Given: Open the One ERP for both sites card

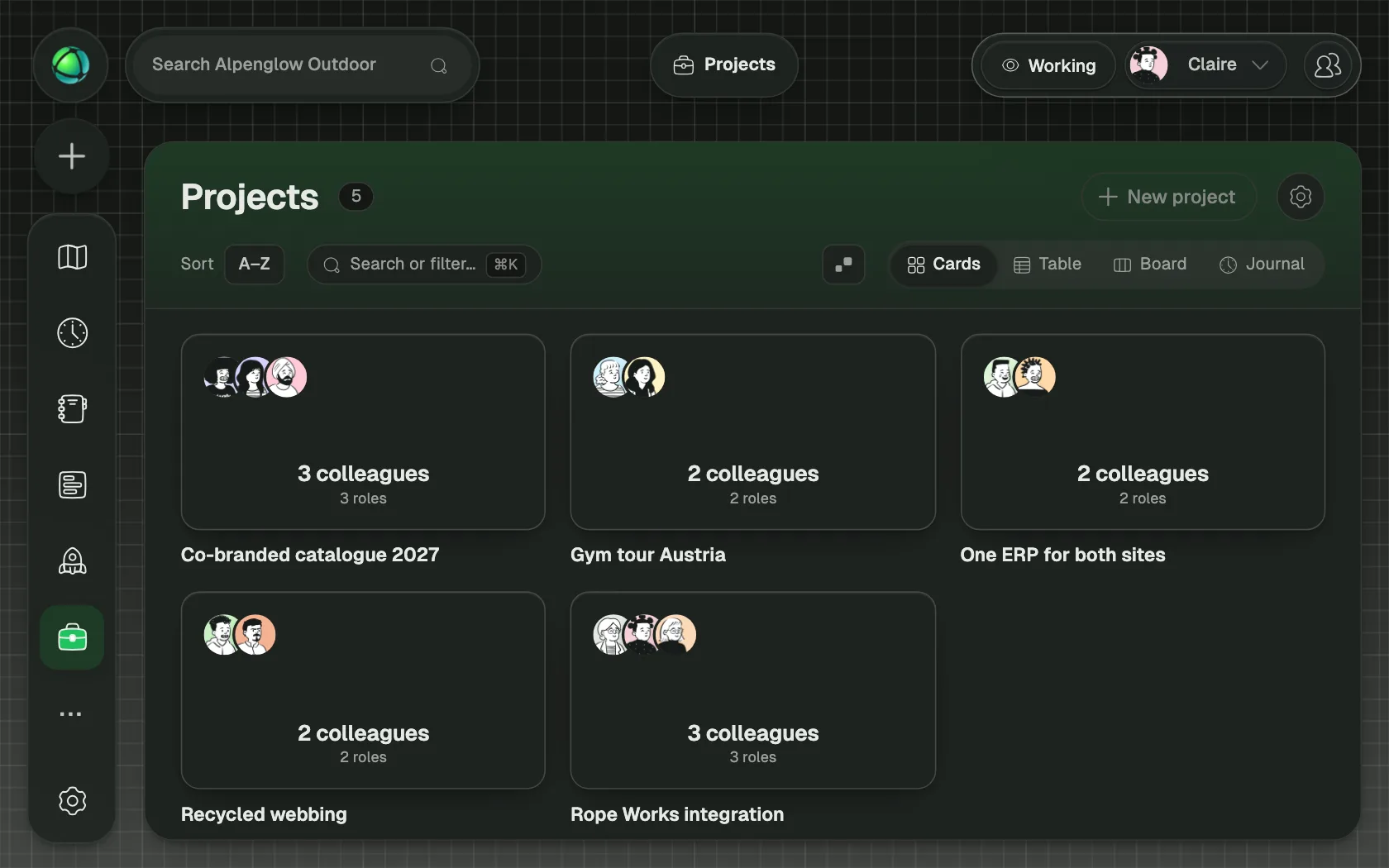Looking at the screenshot, I should (x=1143, y=432).
